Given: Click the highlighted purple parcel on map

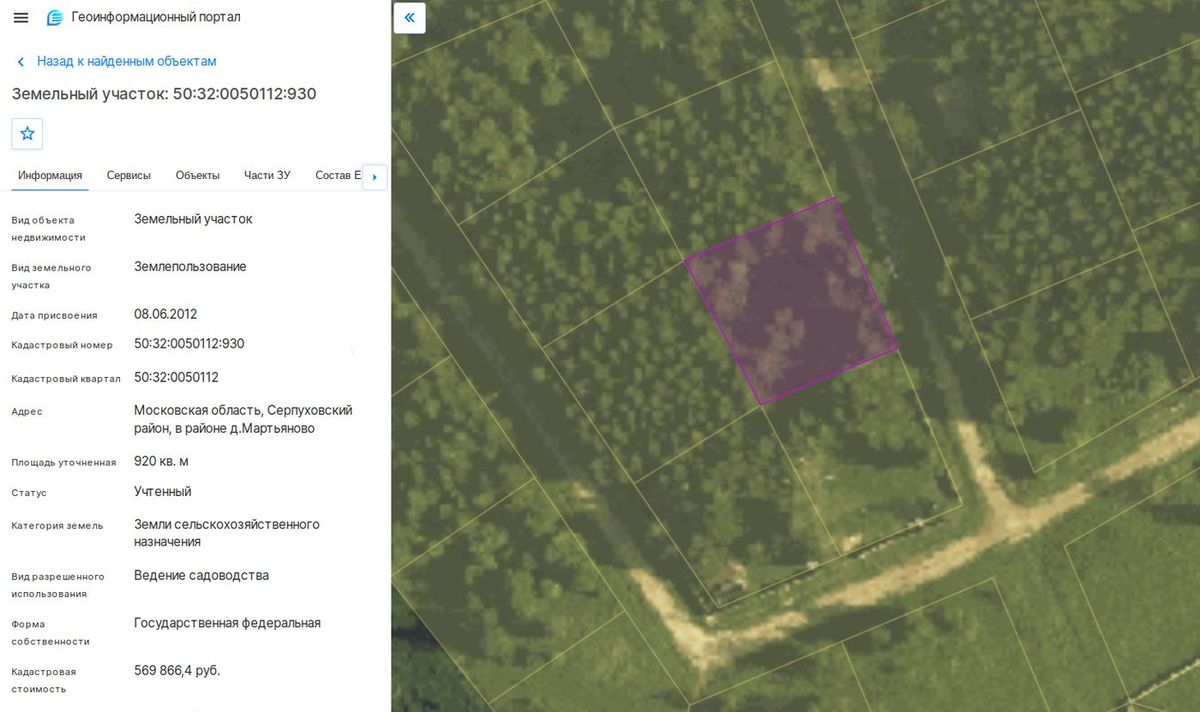Looking at the screenshot, I should click(790, 300).
